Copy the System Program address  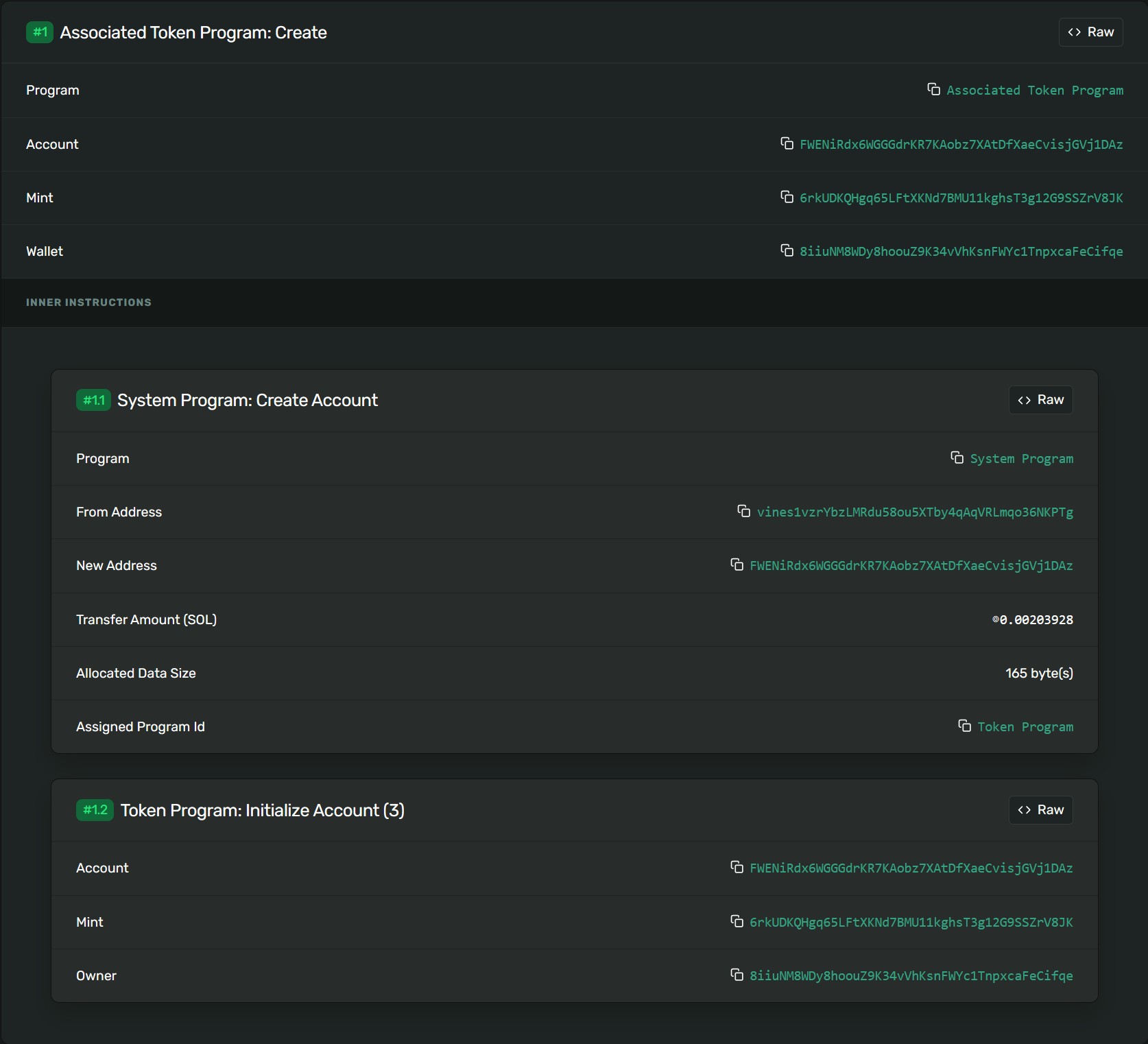957,458
